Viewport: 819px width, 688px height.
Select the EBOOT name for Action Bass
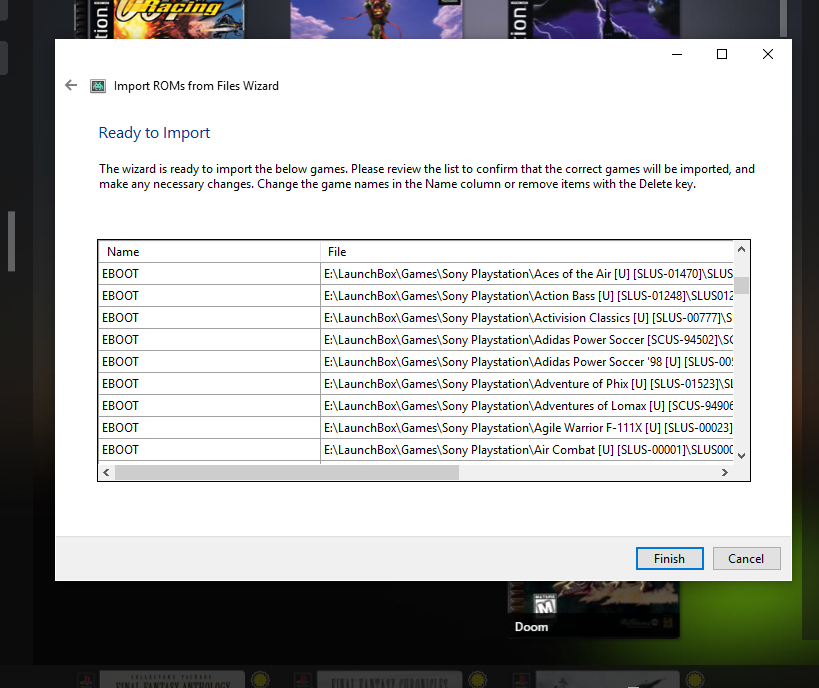209,296
